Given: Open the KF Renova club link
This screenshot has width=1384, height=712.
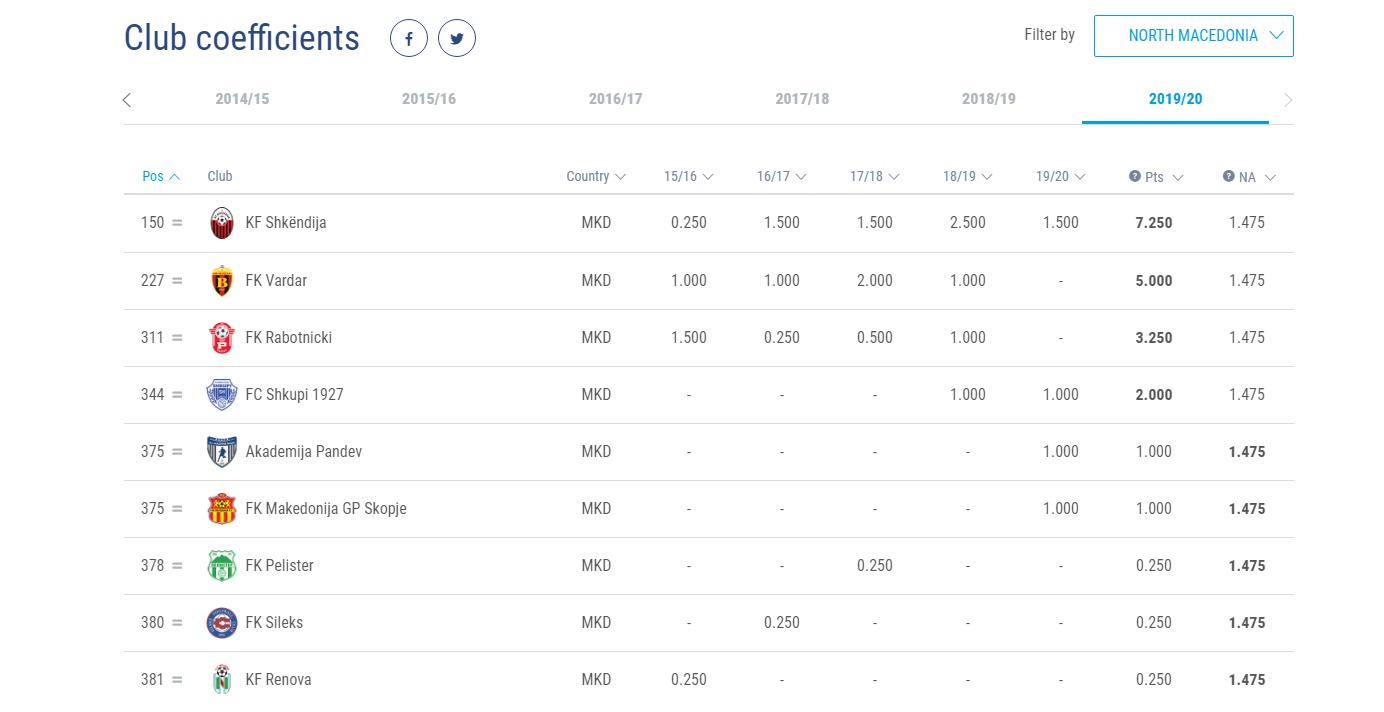Looking at the screenshot, I should [x=278, y=680].
